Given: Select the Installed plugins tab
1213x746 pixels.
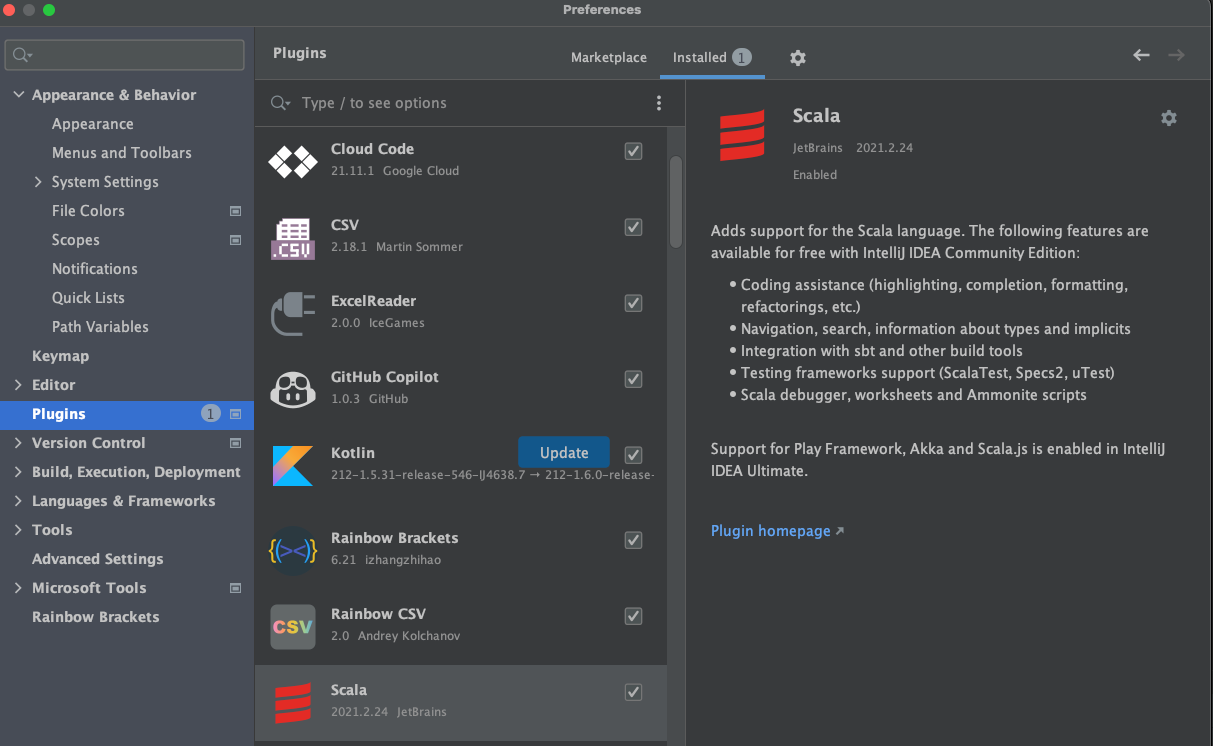Looking at the screenshot, I should (702, 58).
